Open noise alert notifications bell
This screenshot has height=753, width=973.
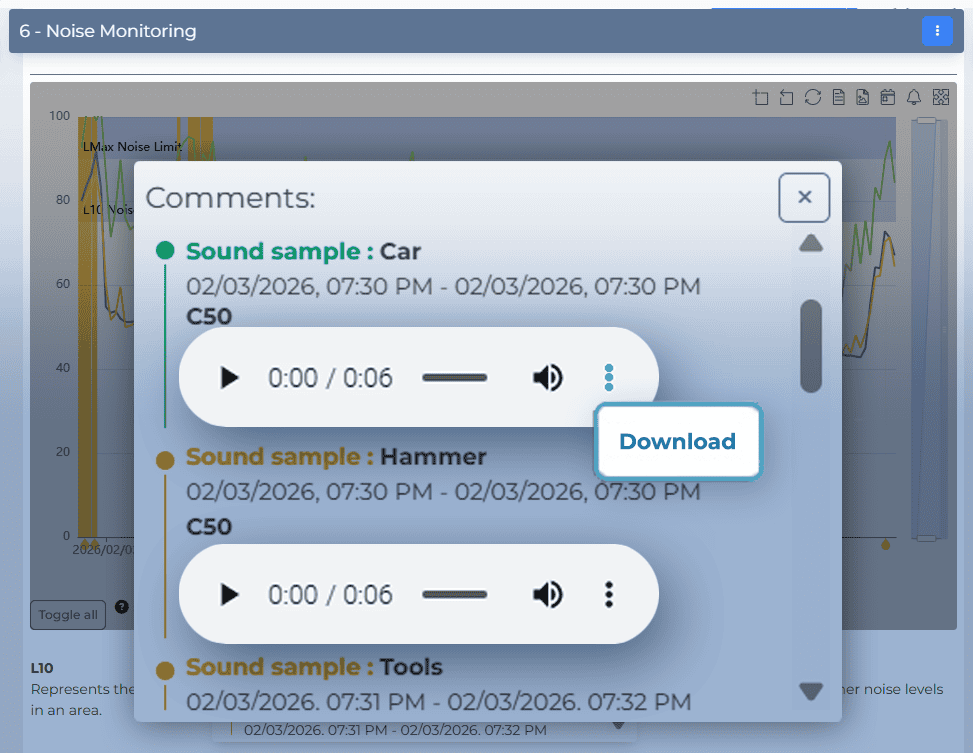pos(915,97)
